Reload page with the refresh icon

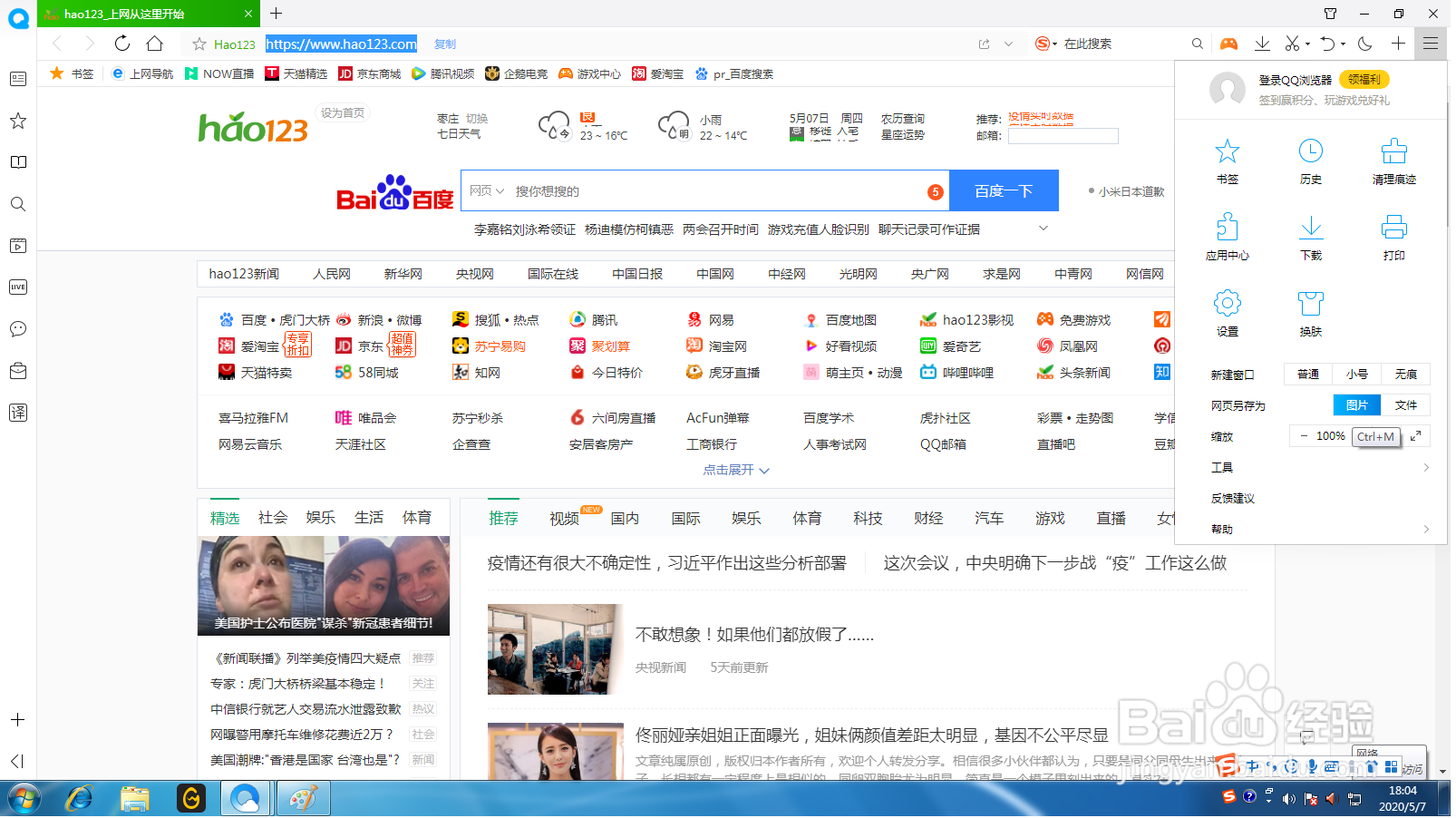[122, 44]
